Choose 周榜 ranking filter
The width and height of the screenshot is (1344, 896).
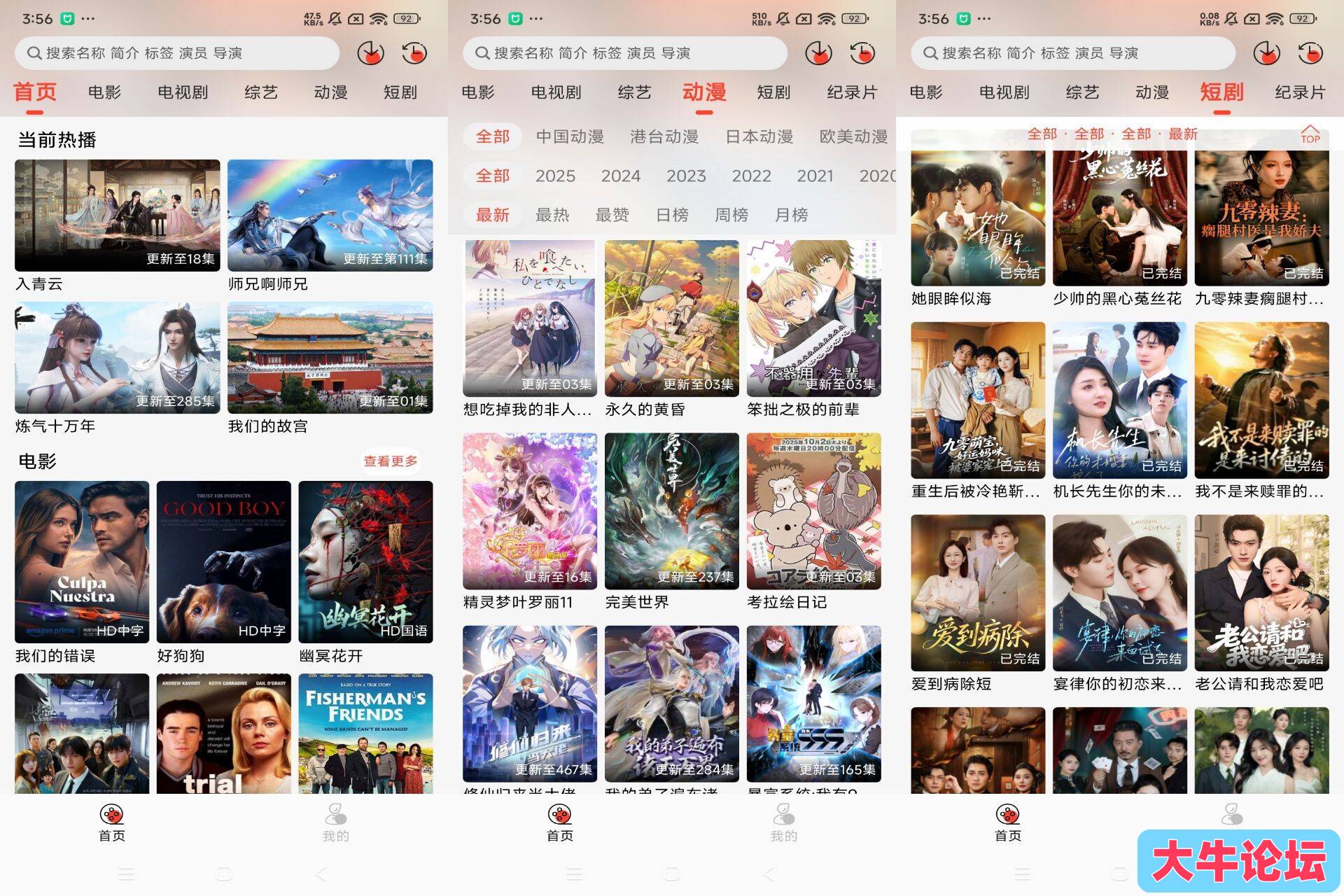click(731, 215)
